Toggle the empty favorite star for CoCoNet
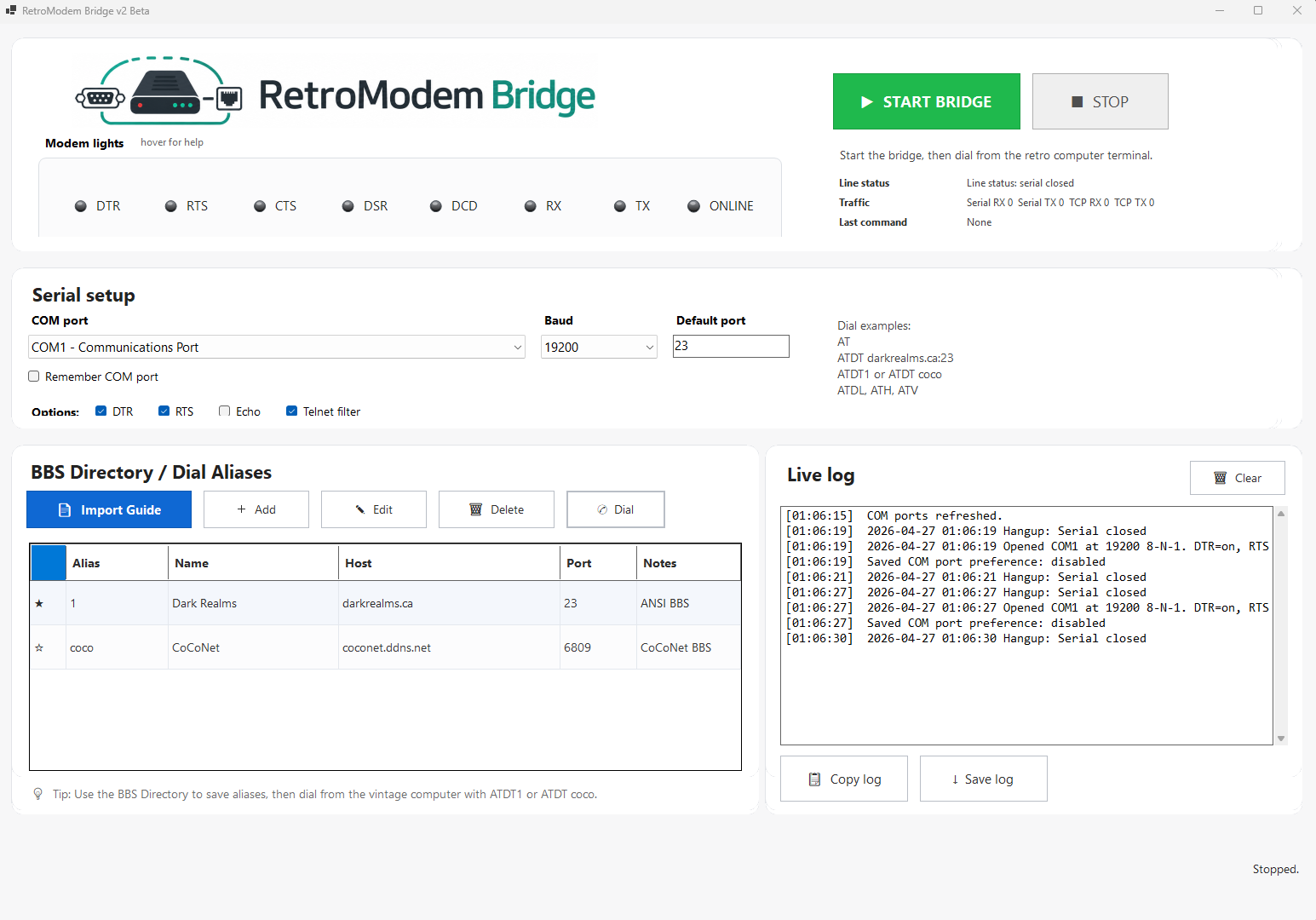The image size is (1316, 920). pyautogui.click(x=39, y=647)
